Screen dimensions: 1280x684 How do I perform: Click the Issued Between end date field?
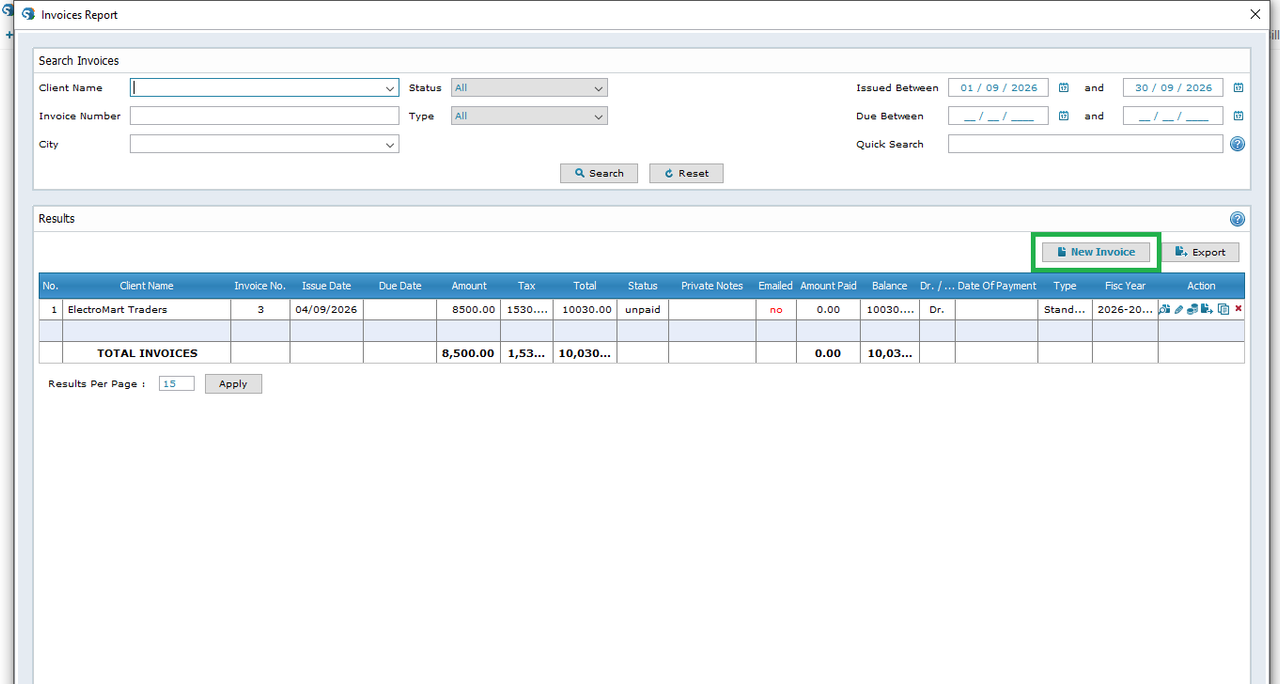coord(1173,88)
